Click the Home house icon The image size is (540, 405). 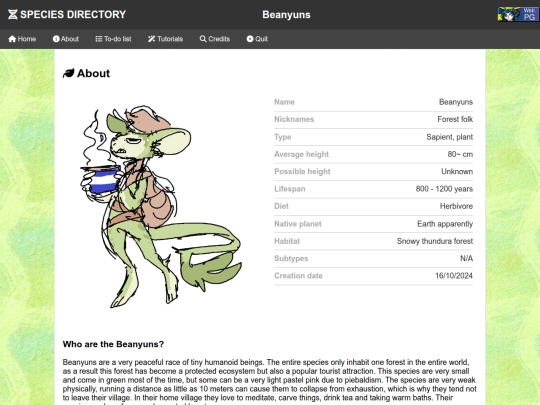tap(12, 39)
